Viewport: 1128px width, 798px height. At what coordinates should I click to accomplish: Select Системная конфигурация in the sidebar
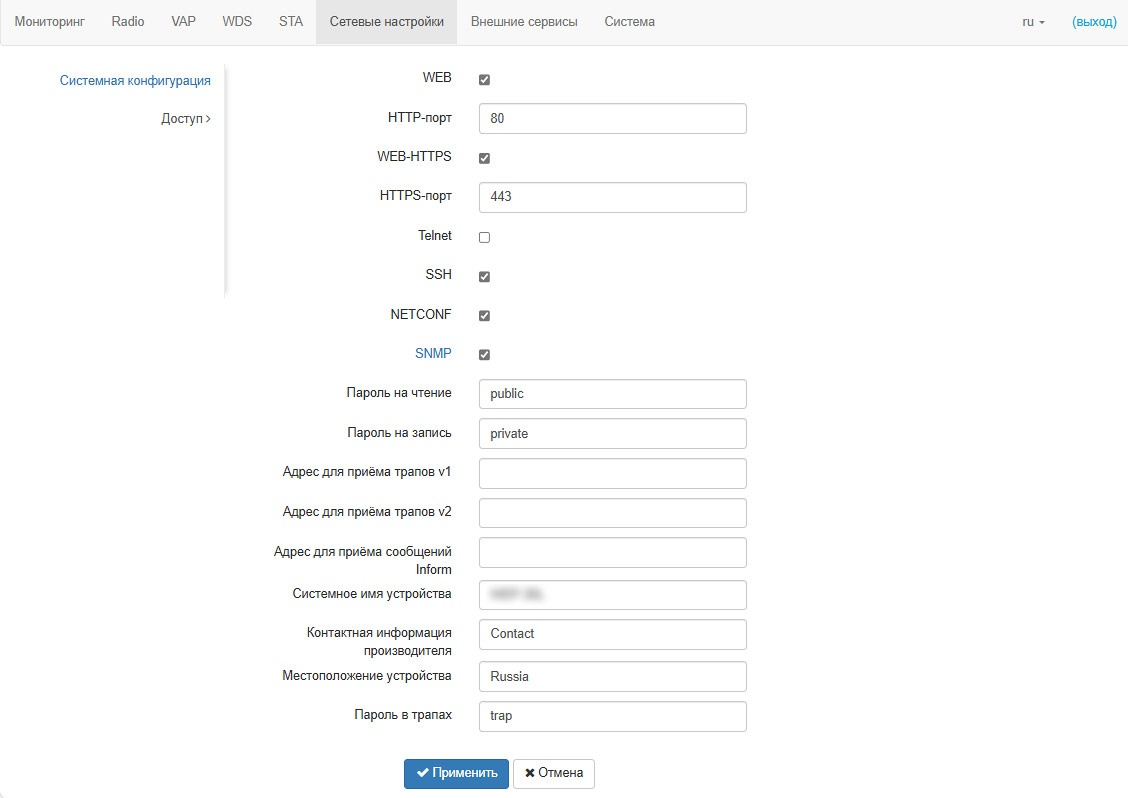pyautogui.click(x=135, y=81)
